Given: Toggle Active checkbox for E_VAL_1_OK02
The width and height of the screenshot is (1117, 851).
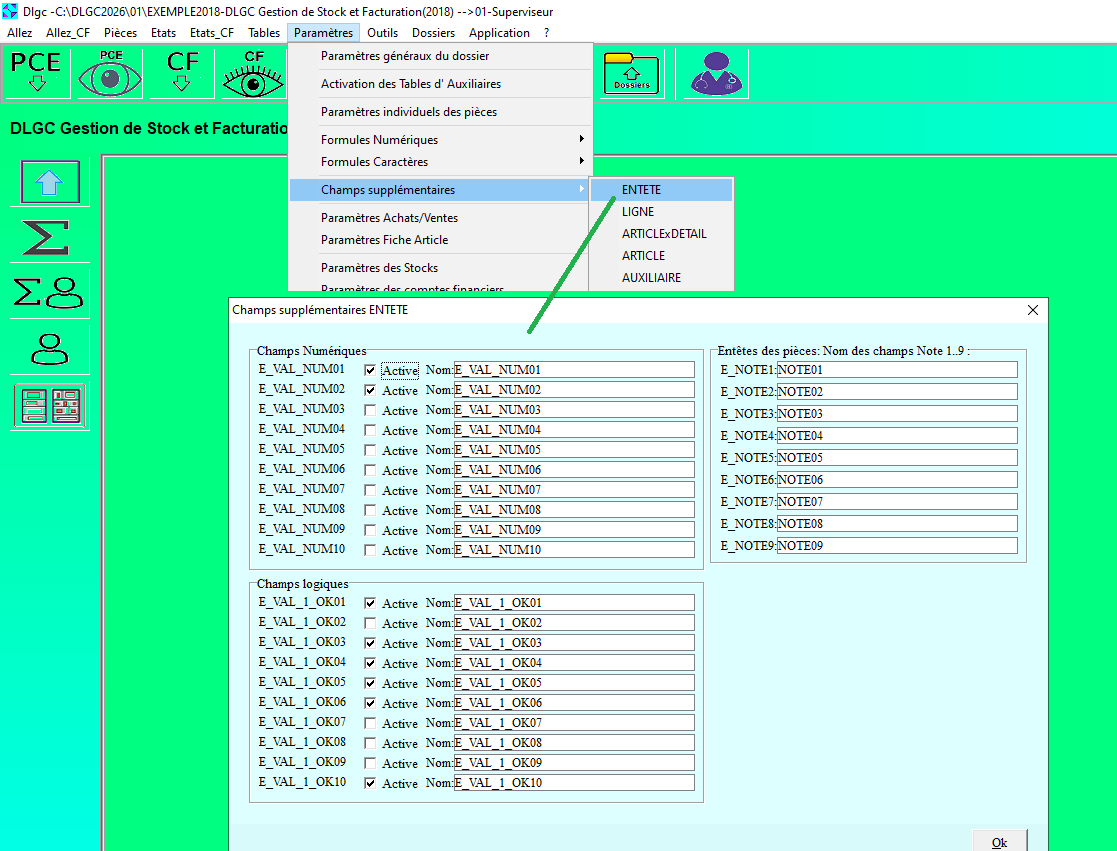Looking at the screenshot, I should point(370,623).
